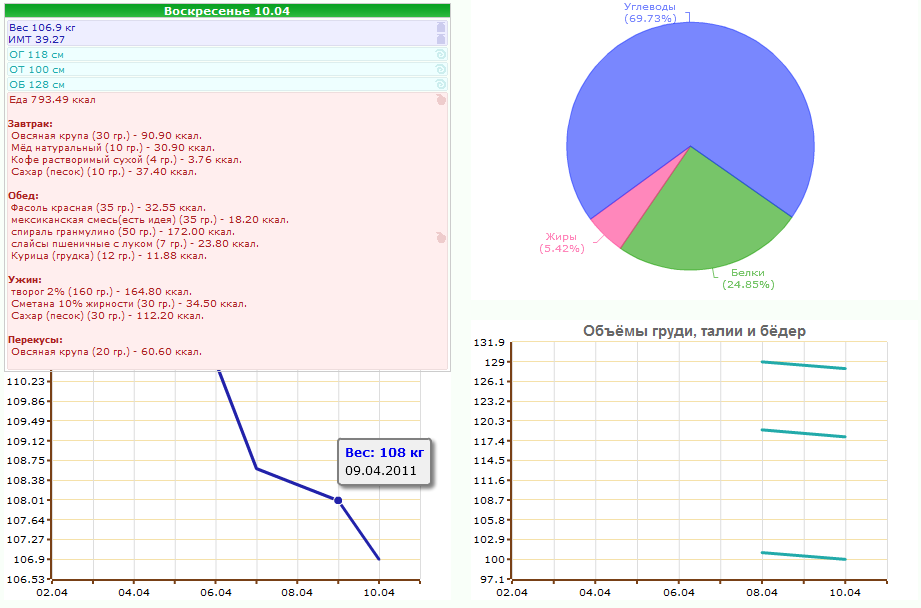Click the ОТ 100 см text
This screenshot has height=608, width=921.
pos(36,69)
